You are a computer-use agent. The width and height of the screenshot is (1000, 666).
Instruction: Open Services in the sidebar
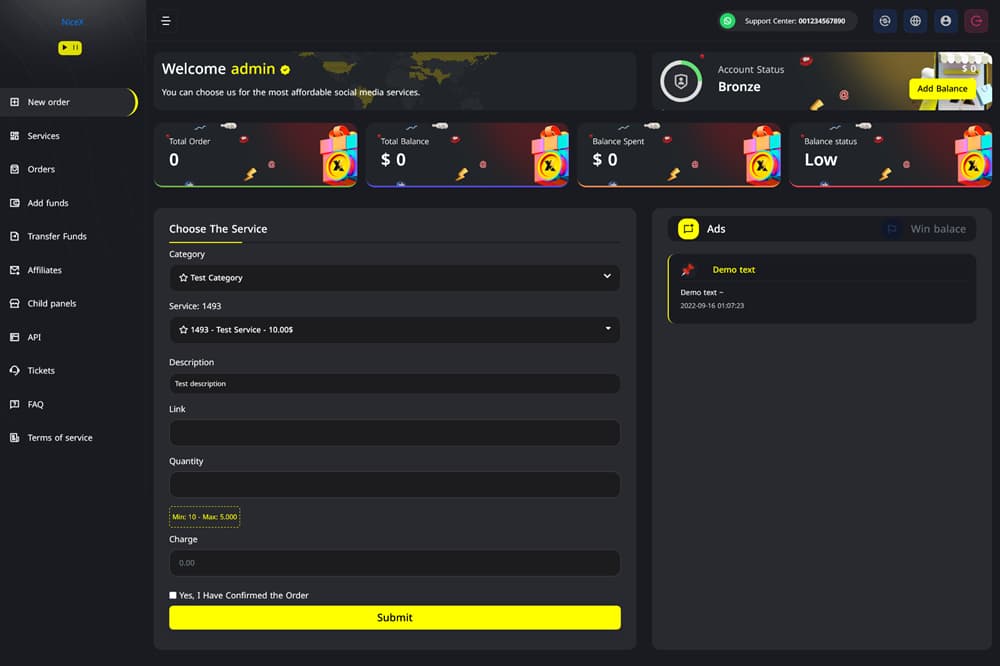[x=43, y=136]
